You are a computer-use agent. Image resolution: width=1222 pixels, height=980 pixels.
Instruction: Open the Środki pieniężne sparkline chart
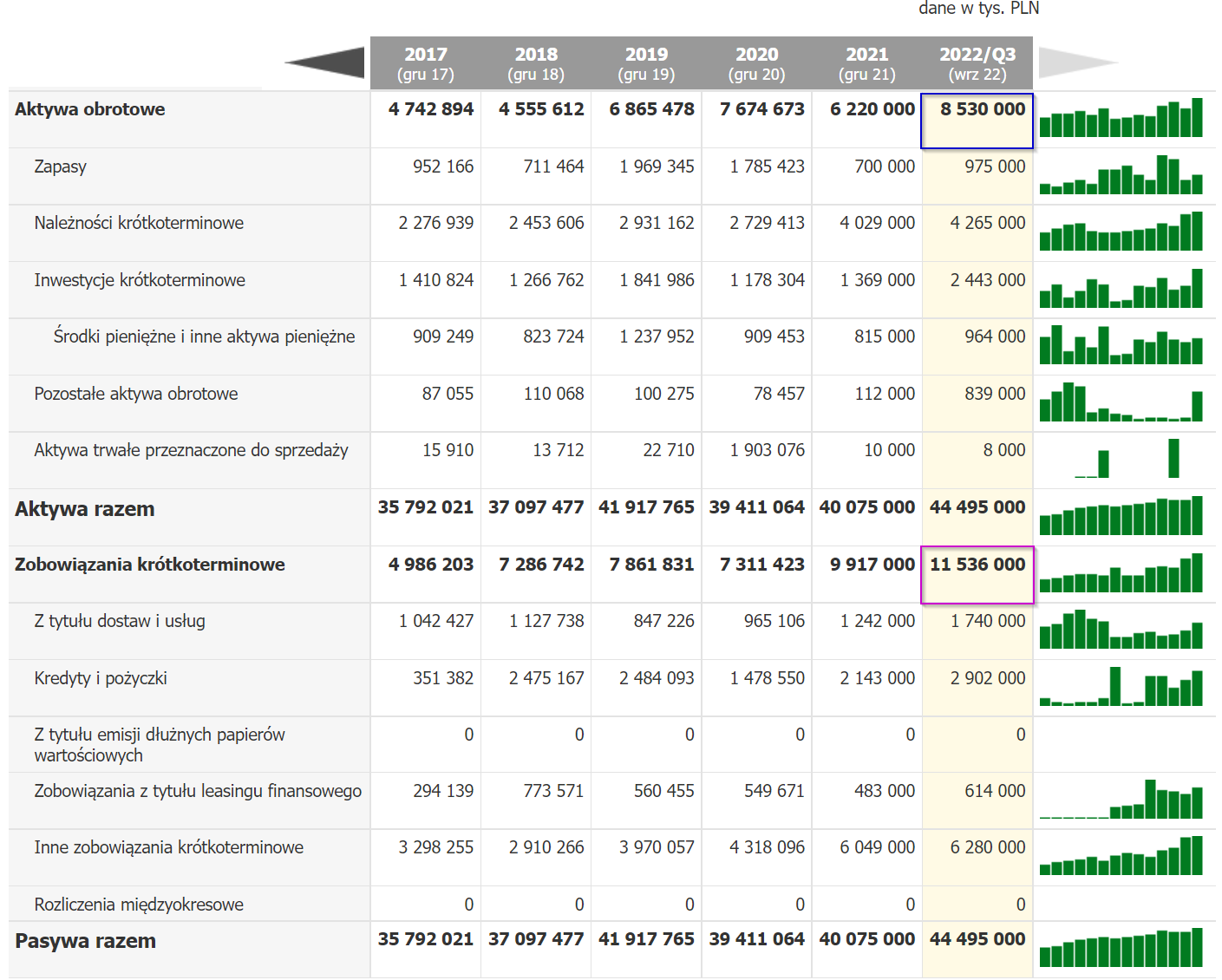click(1121, 344)
